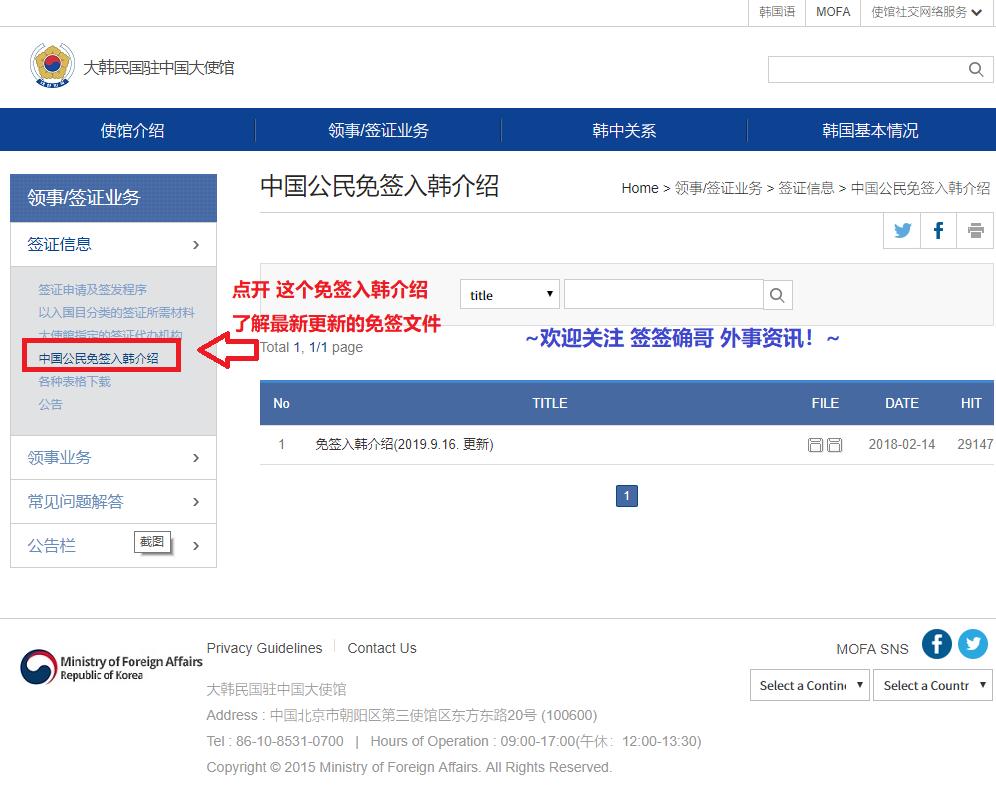Click the MOFA SNS Twitter icon in the footer
The height and width of the screenshot is (794, 996).
pos(972,644)
